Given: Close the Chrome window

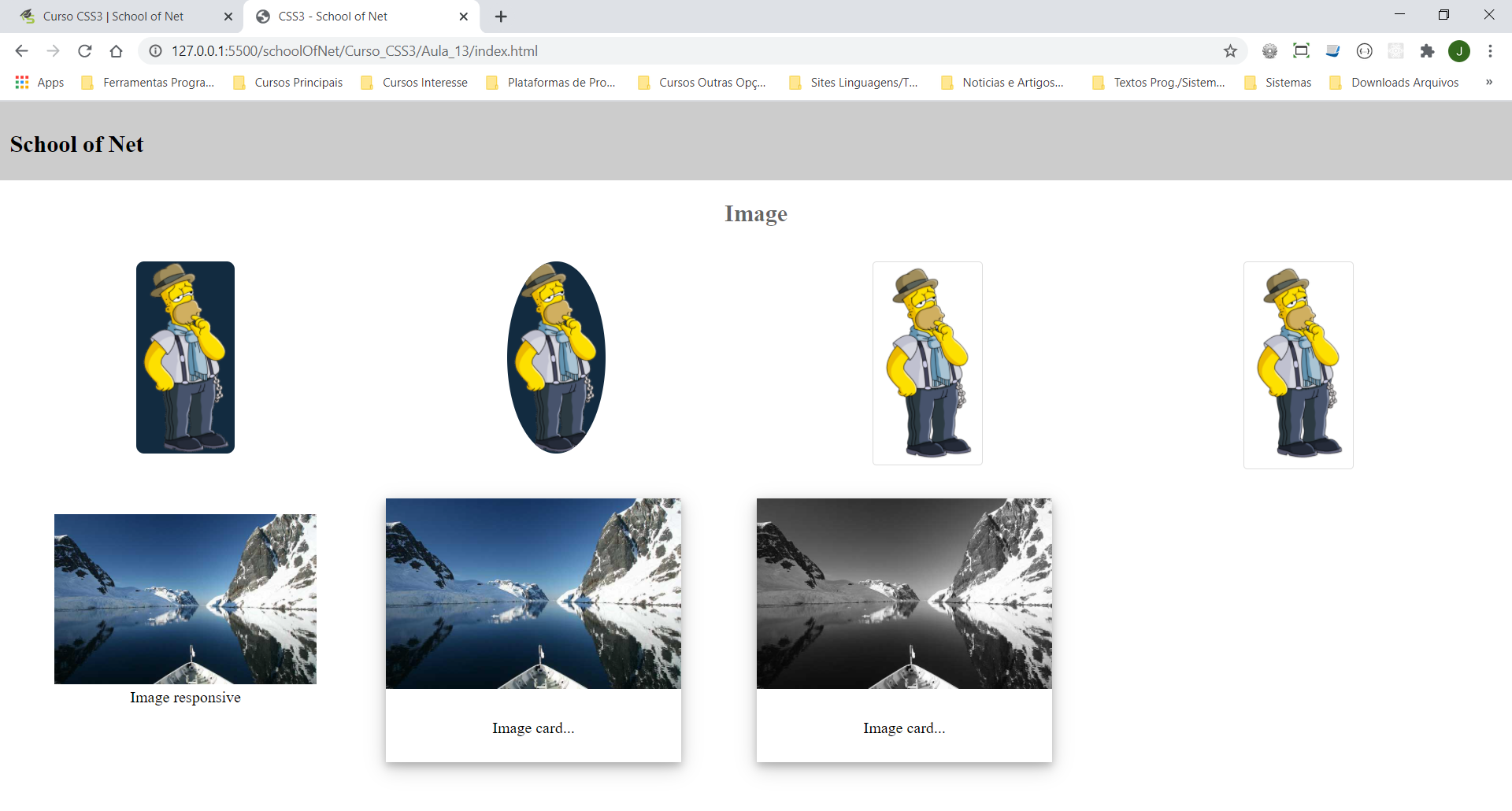Looking at the screenshot, I should point(1488,14).
